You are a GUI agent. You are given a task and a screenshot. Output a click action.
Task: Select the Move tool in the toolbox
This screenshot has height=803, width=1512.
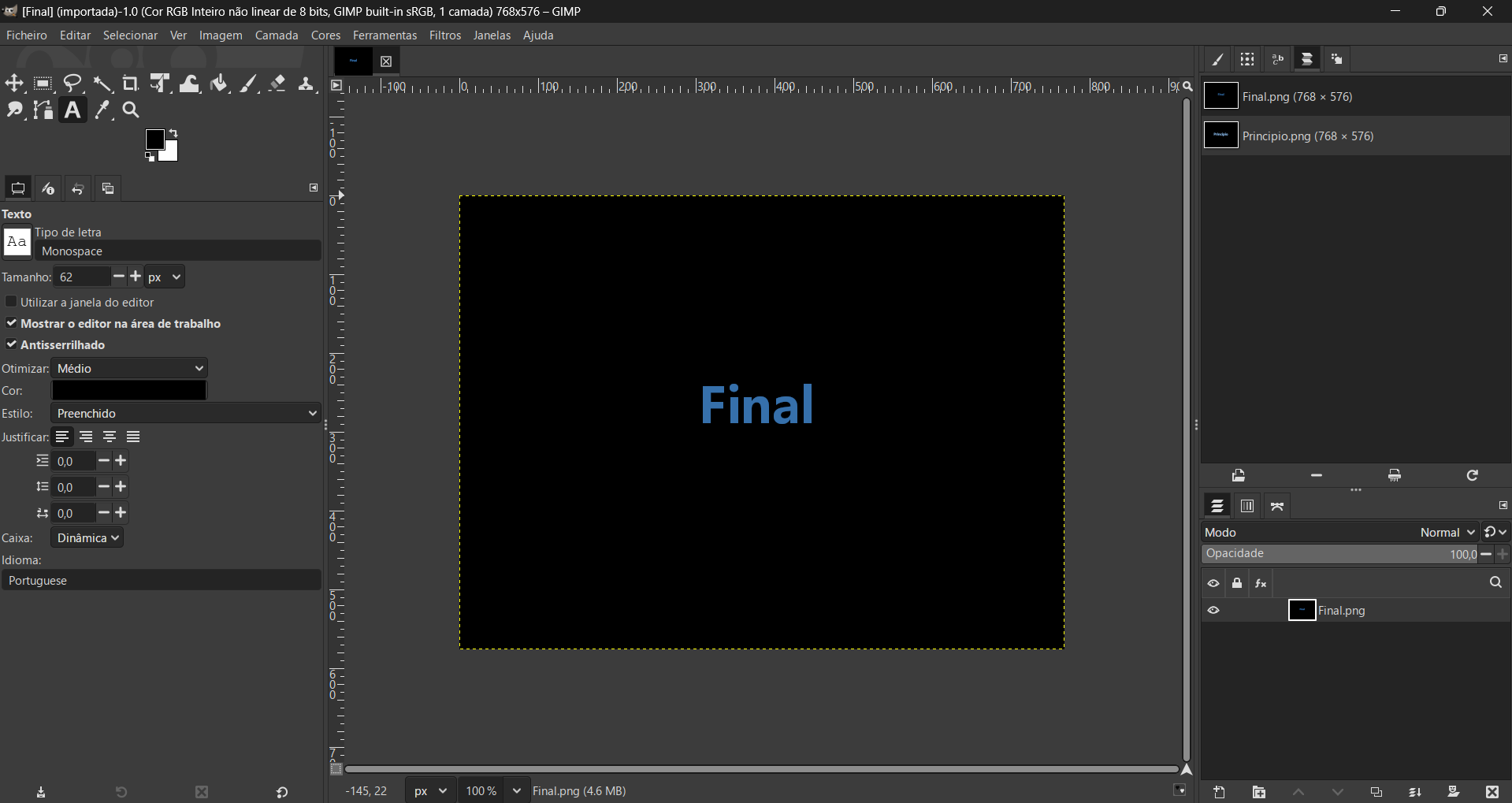pos(14,84)
